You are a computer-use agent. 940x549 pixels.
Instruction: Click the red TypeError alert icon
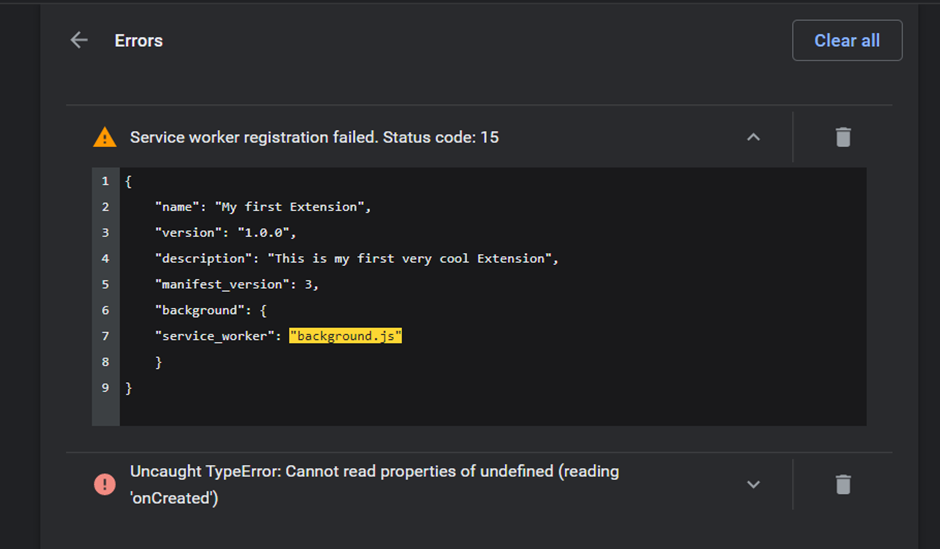105,484
